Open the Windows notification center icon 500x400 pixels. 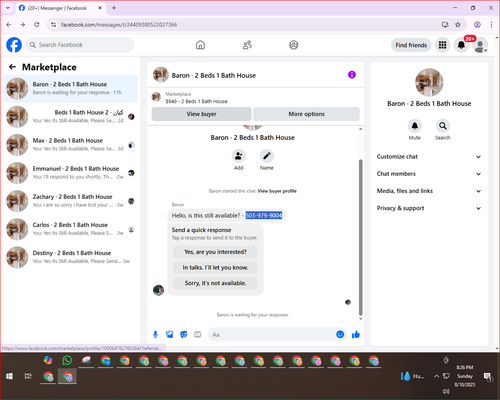point(488,376)
